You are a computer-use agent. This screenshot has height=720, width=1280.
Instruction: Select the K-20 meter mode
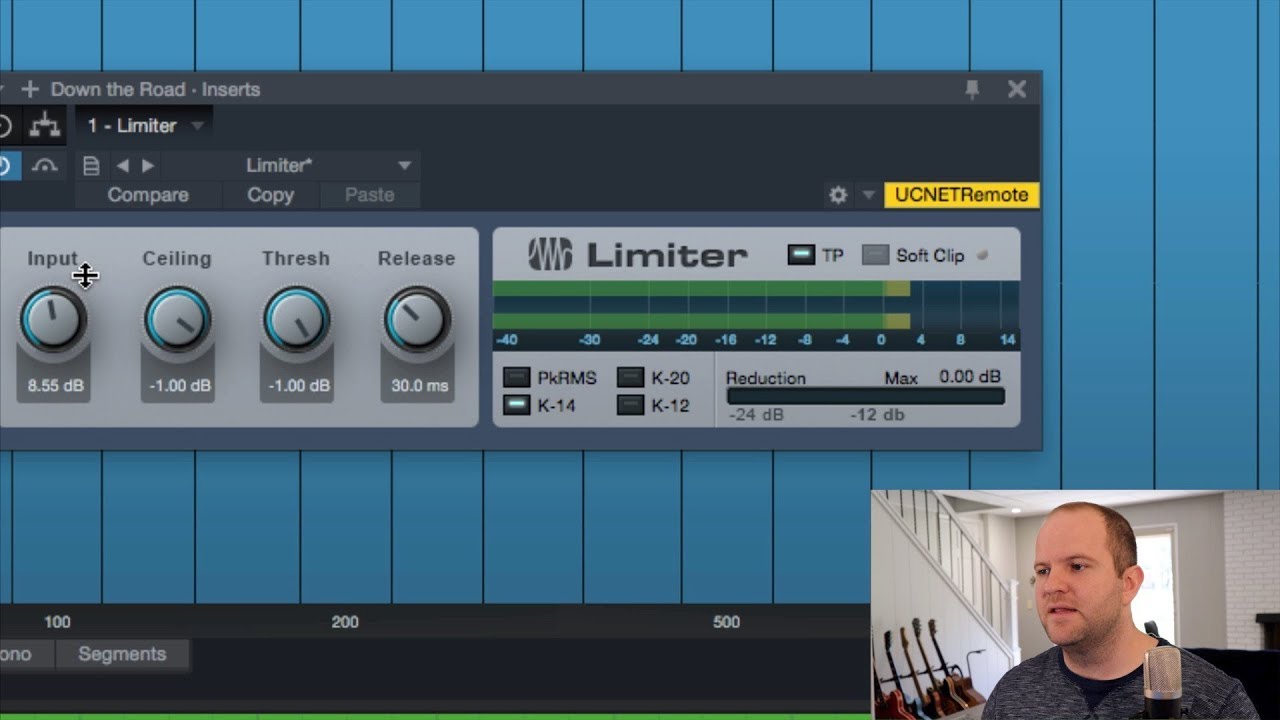[630, 377]
